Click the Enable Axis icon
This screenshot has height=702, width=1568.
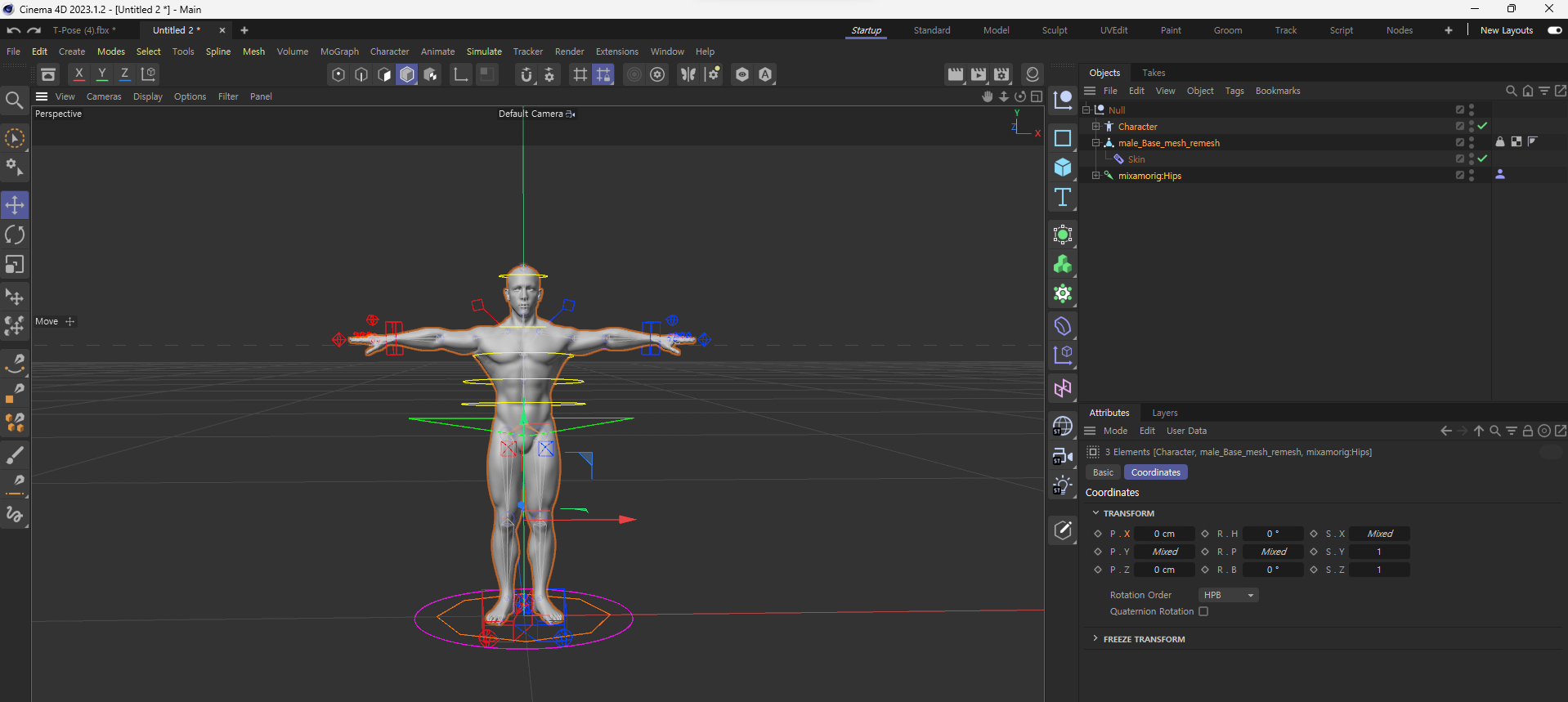[461, 74]
